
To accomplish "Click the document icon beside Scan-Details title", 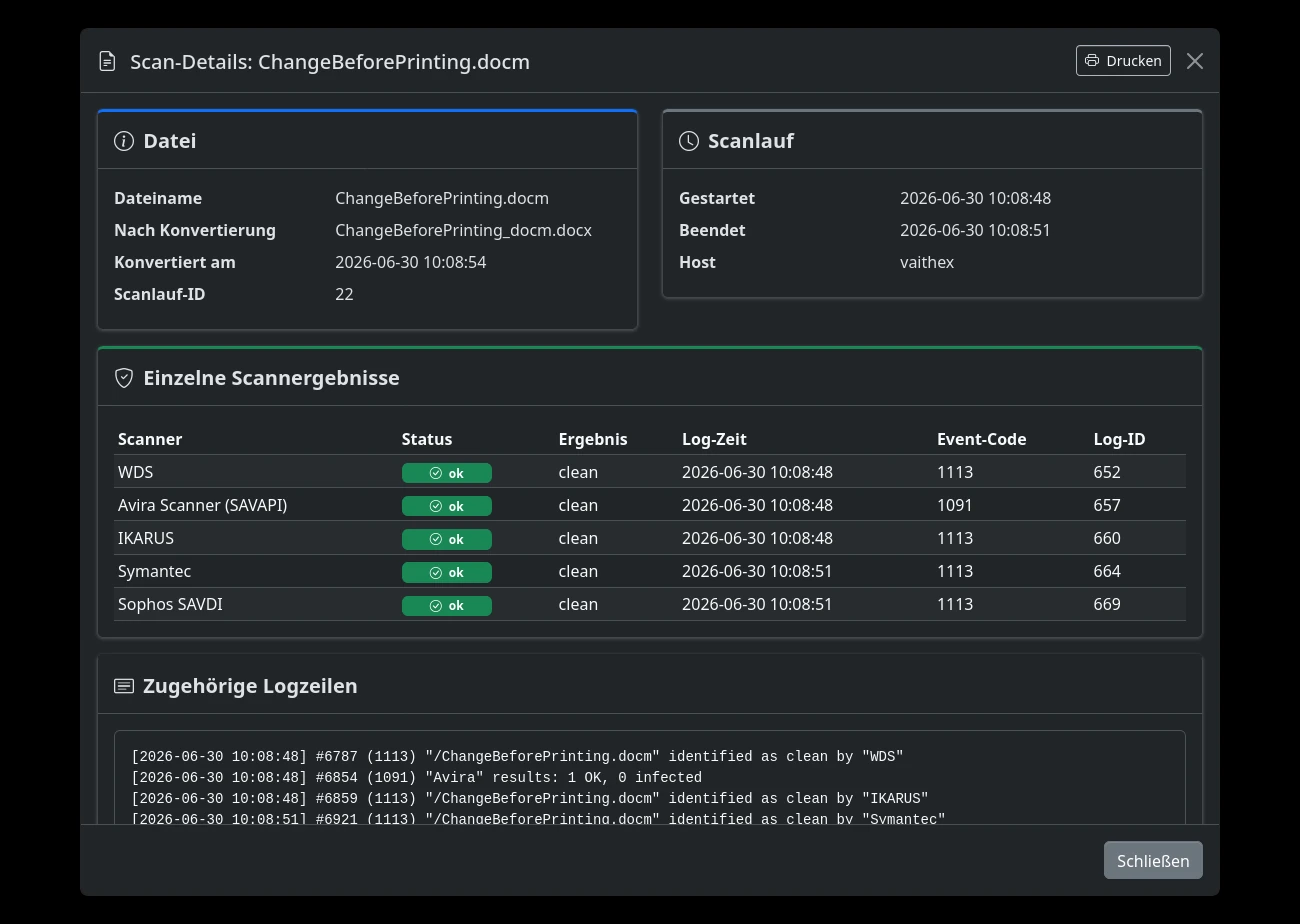I will pyautogui.click(x=107, y=62).
